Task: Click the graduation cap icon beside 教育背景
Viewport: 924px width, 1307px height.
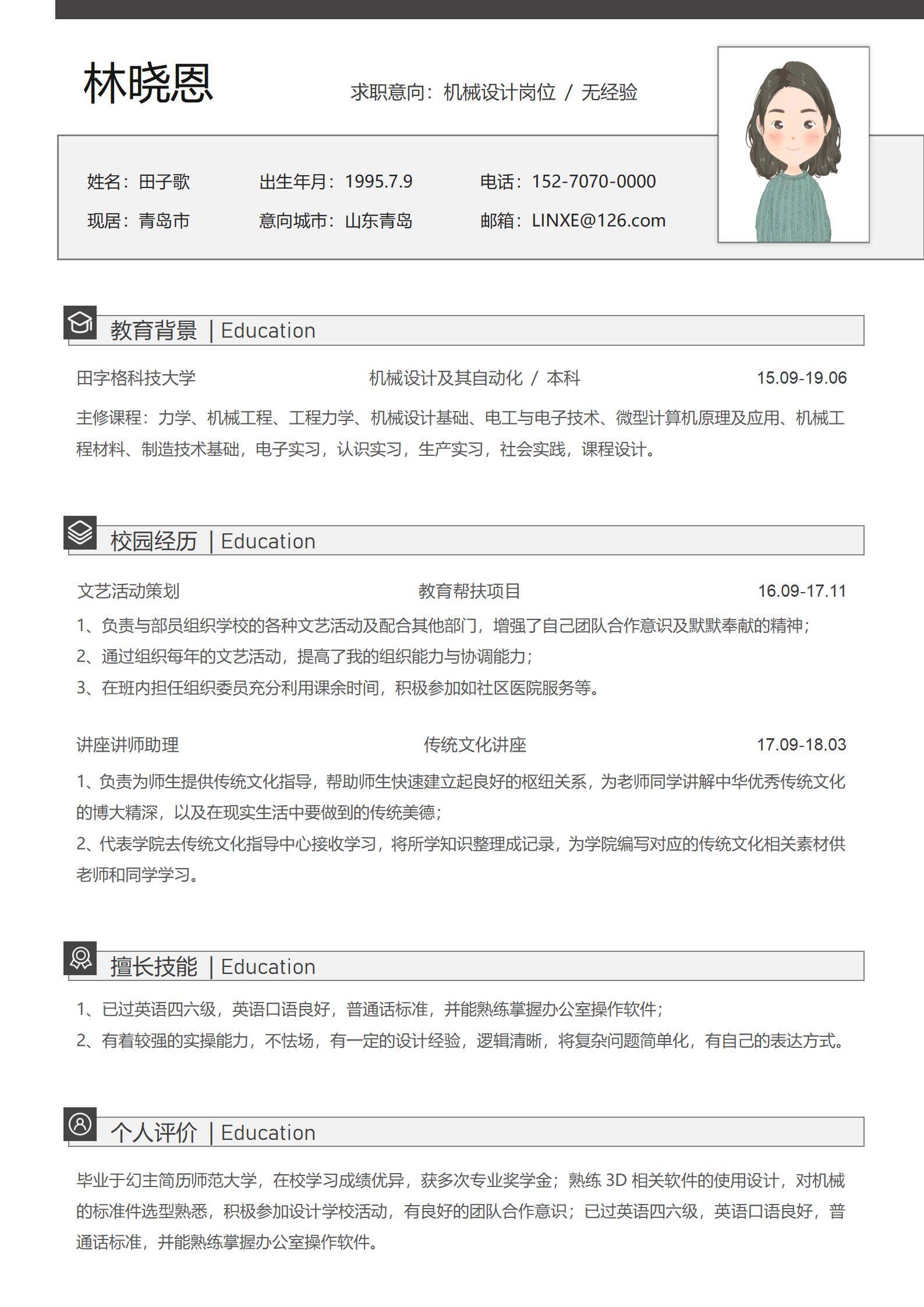Action: (80, 323)
